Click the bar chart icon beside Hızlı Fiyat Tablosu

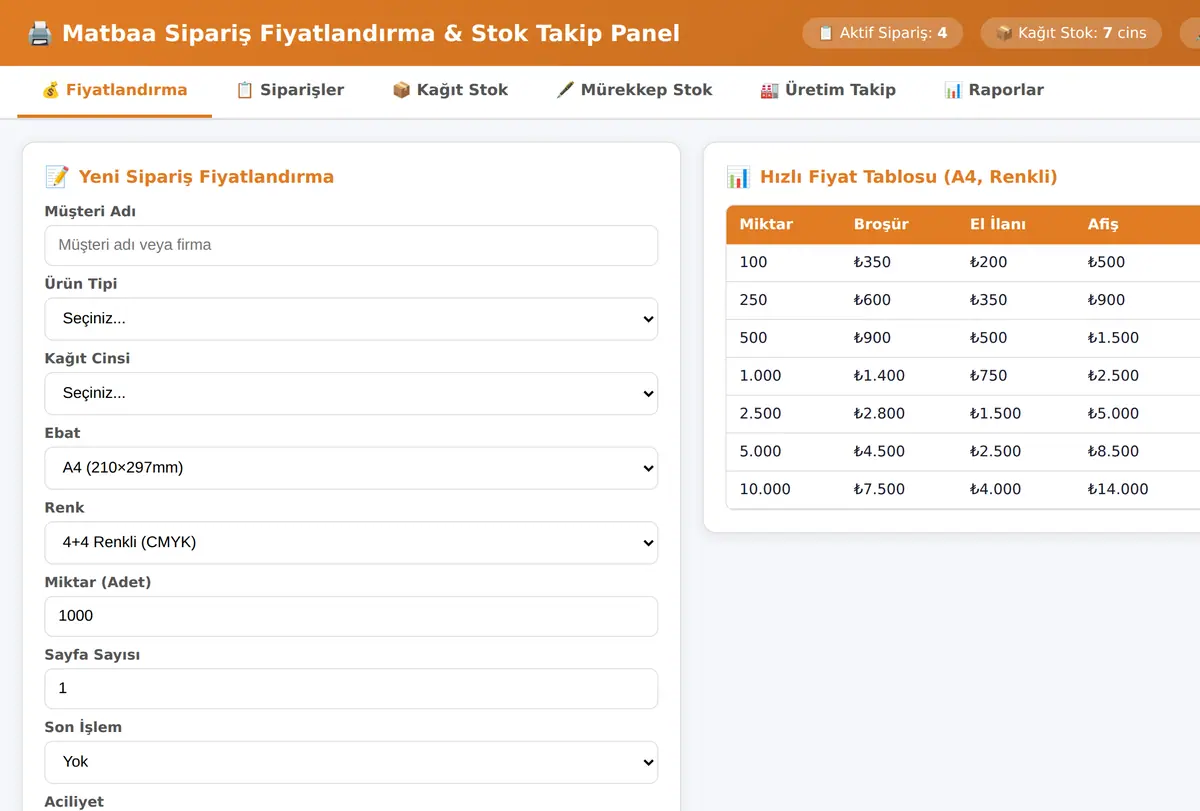(x=738, y=177)
